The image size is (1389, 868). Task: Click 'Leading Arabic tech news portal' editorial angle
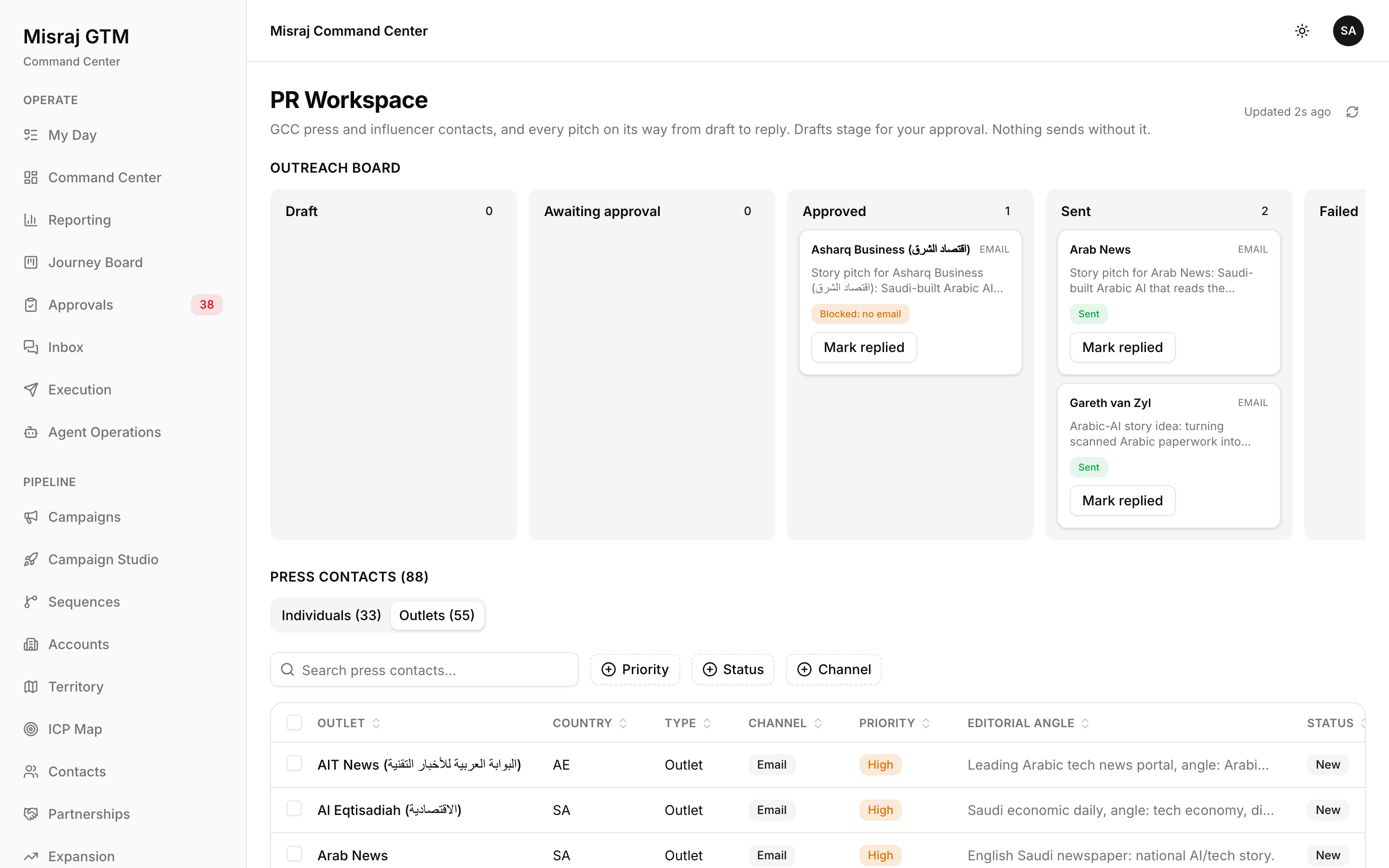(x=1118, y=765)
